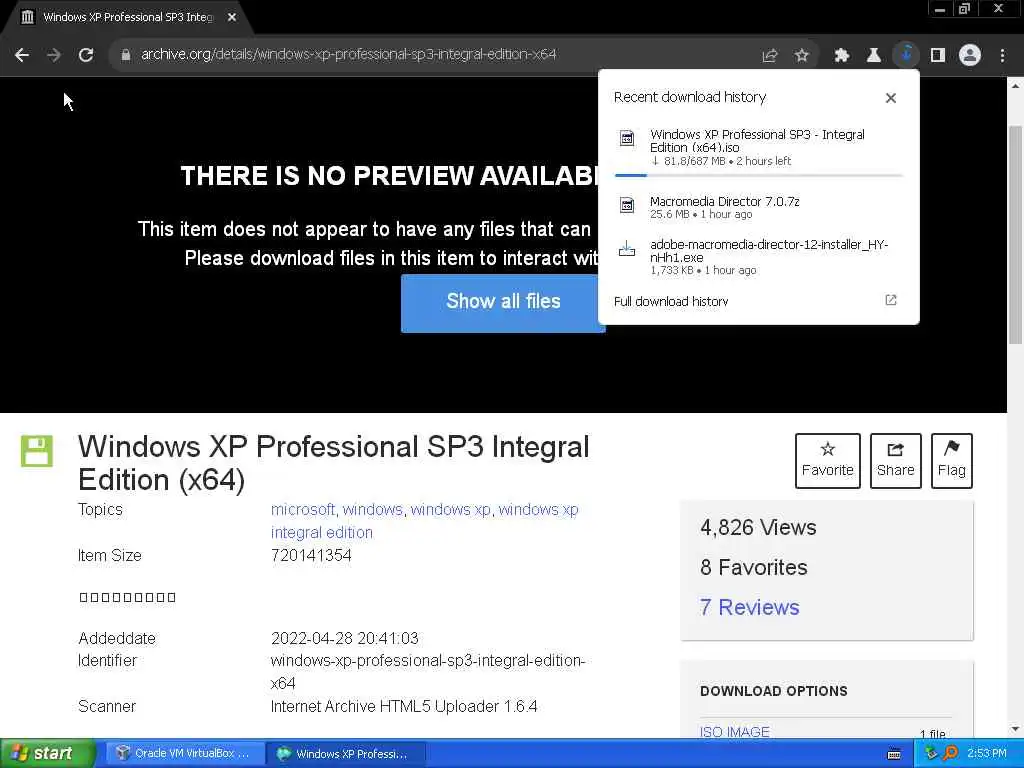Click the 8 Favorites text
The image size is (1024, 768).
[x=754, y=568]
